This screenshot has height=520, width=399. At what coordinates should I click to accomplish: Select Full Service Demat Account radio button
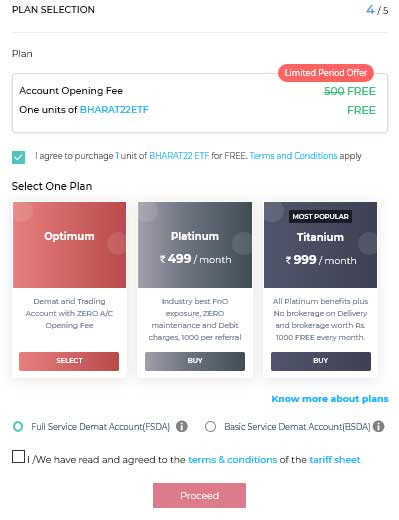tap(18, 426)
